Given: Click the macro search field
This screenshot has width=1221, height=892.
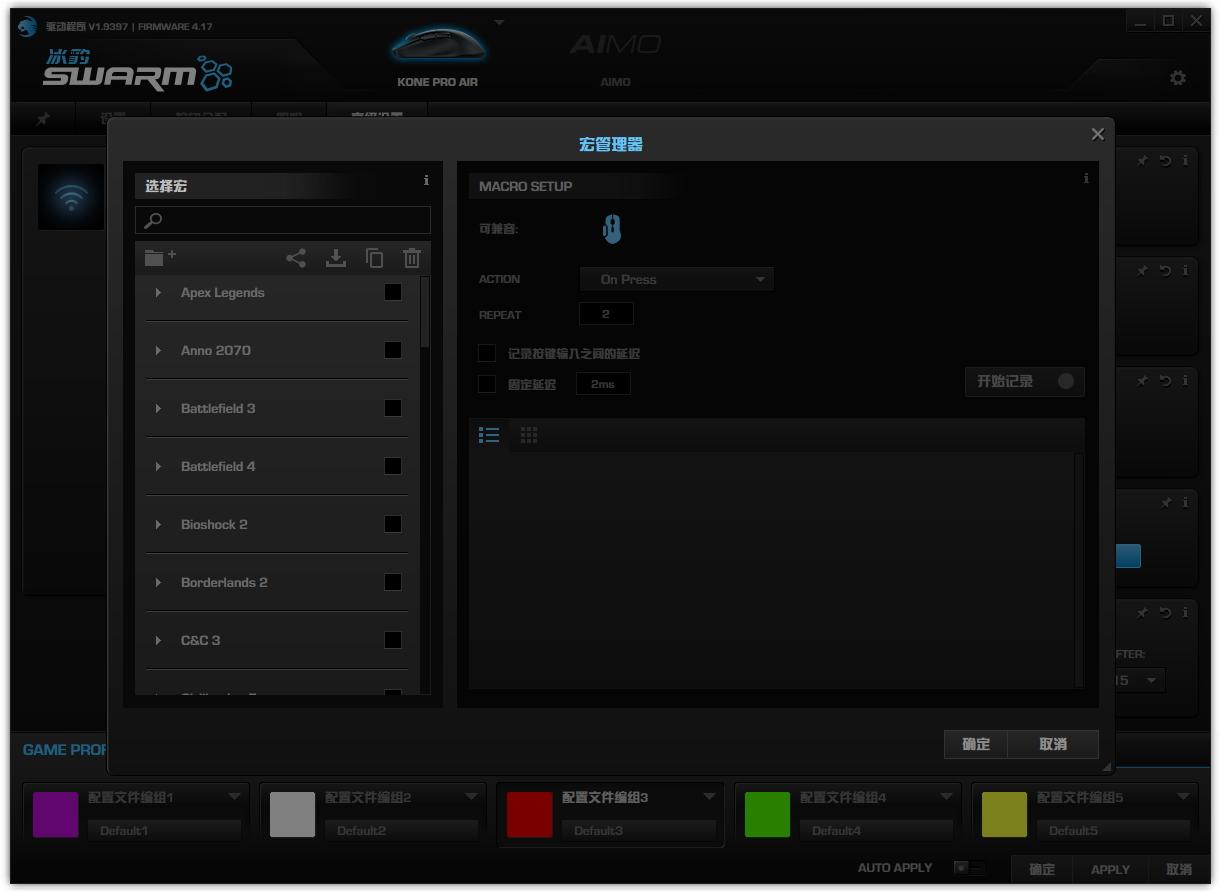Looking at the screenshot, I should [x=283, y=220].
